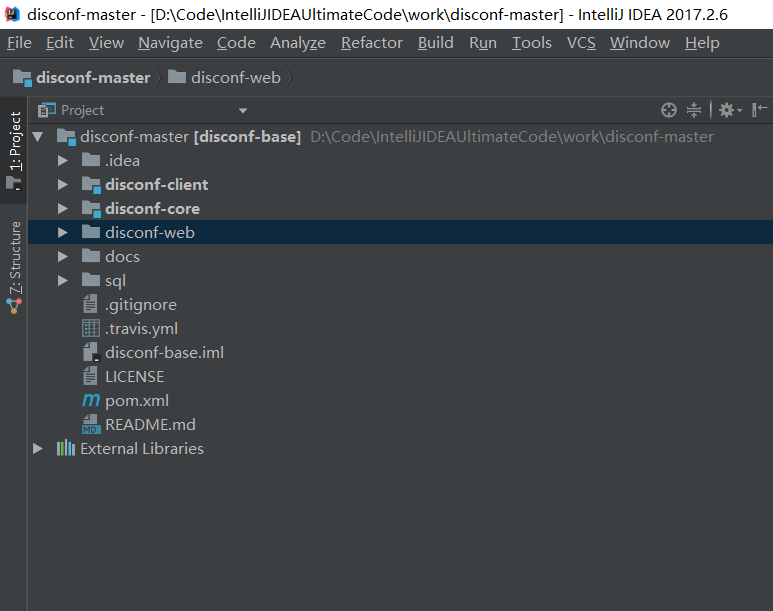
Task: Click the scroll from source crosshair icon
Action: point(669,110)
